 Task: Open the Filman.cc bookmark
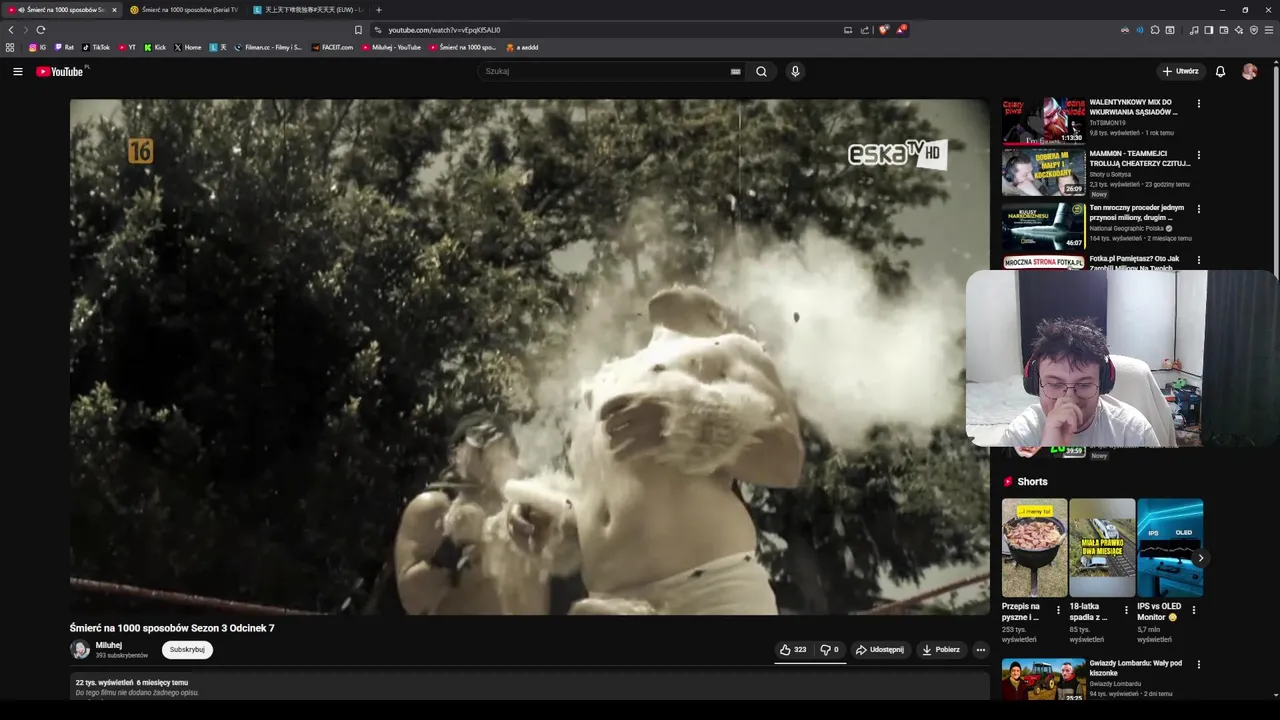(268, 47)
